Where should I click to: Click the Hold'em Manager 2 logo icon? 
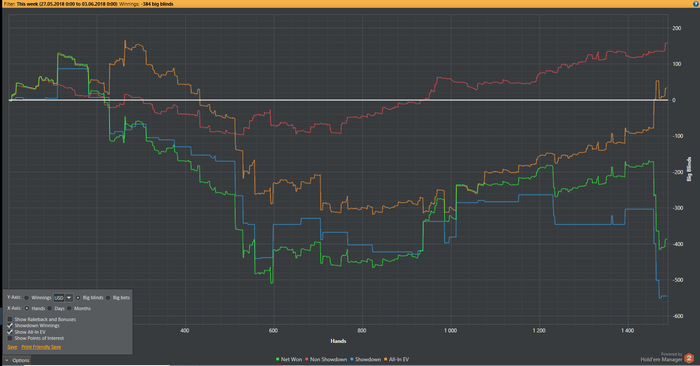point(689,358)
